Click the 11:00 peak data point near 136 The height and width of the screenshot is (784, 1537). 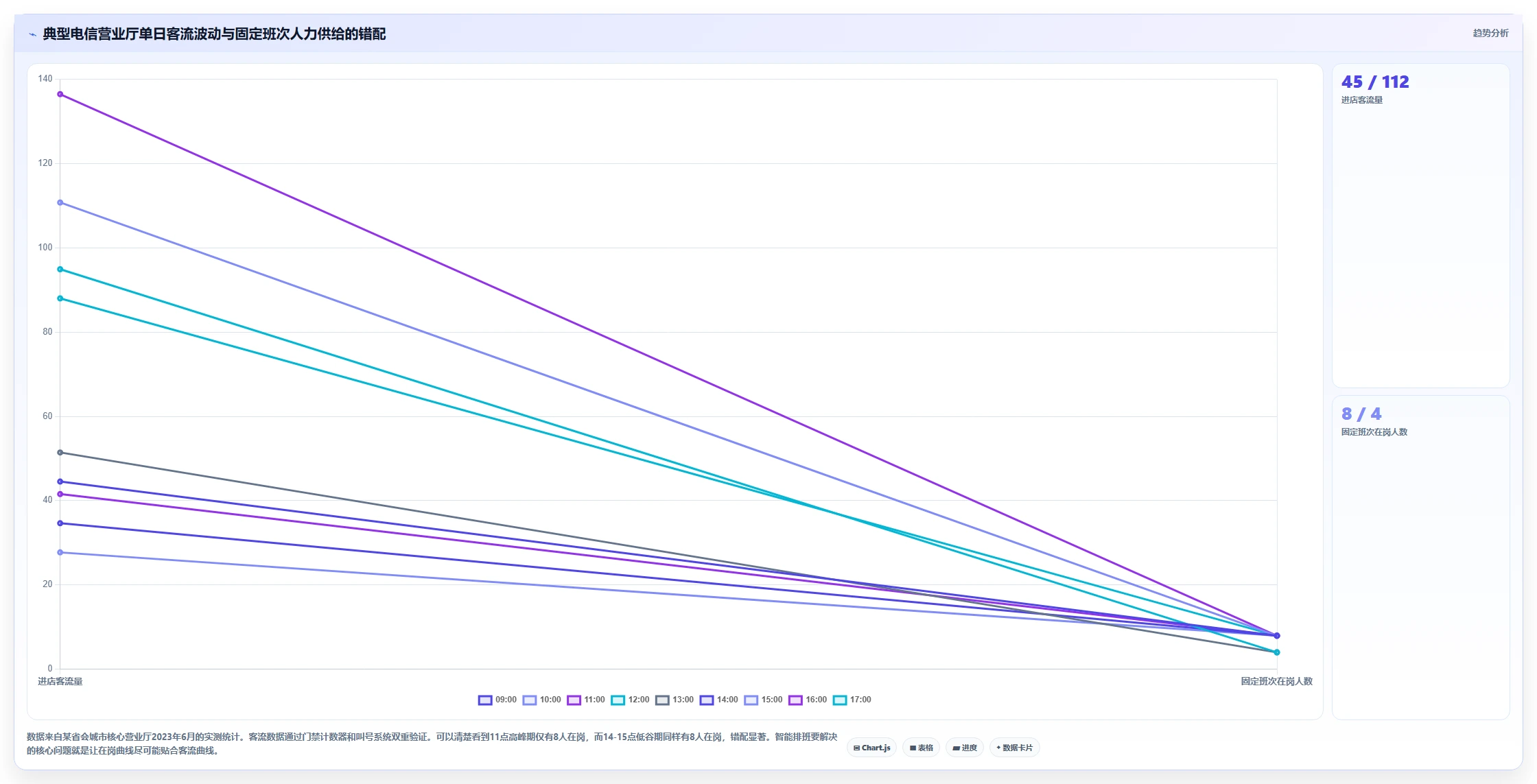click(60, 95)
